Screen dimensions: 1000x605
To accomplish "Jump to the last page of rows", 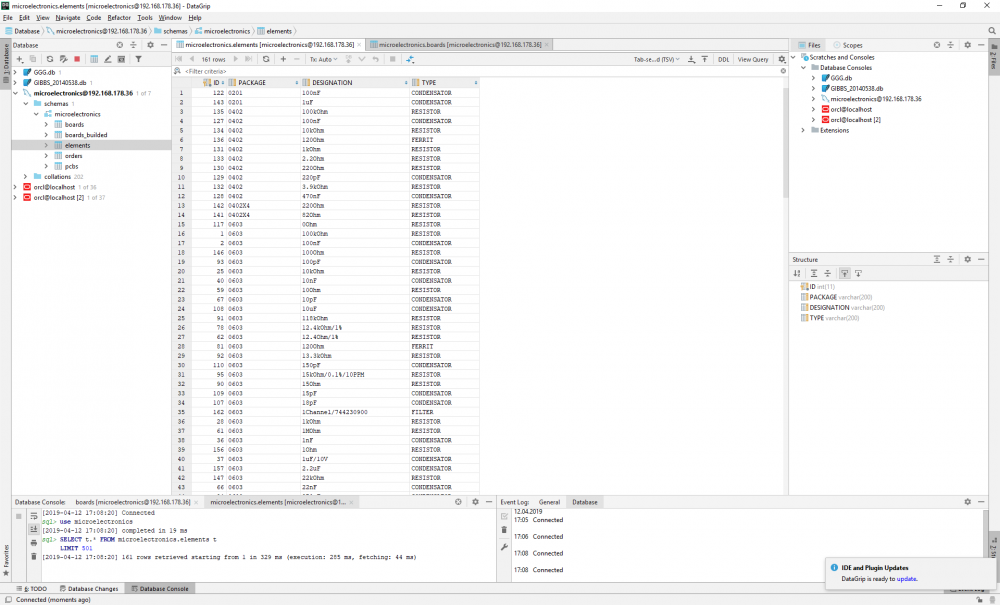I will 250,59.
